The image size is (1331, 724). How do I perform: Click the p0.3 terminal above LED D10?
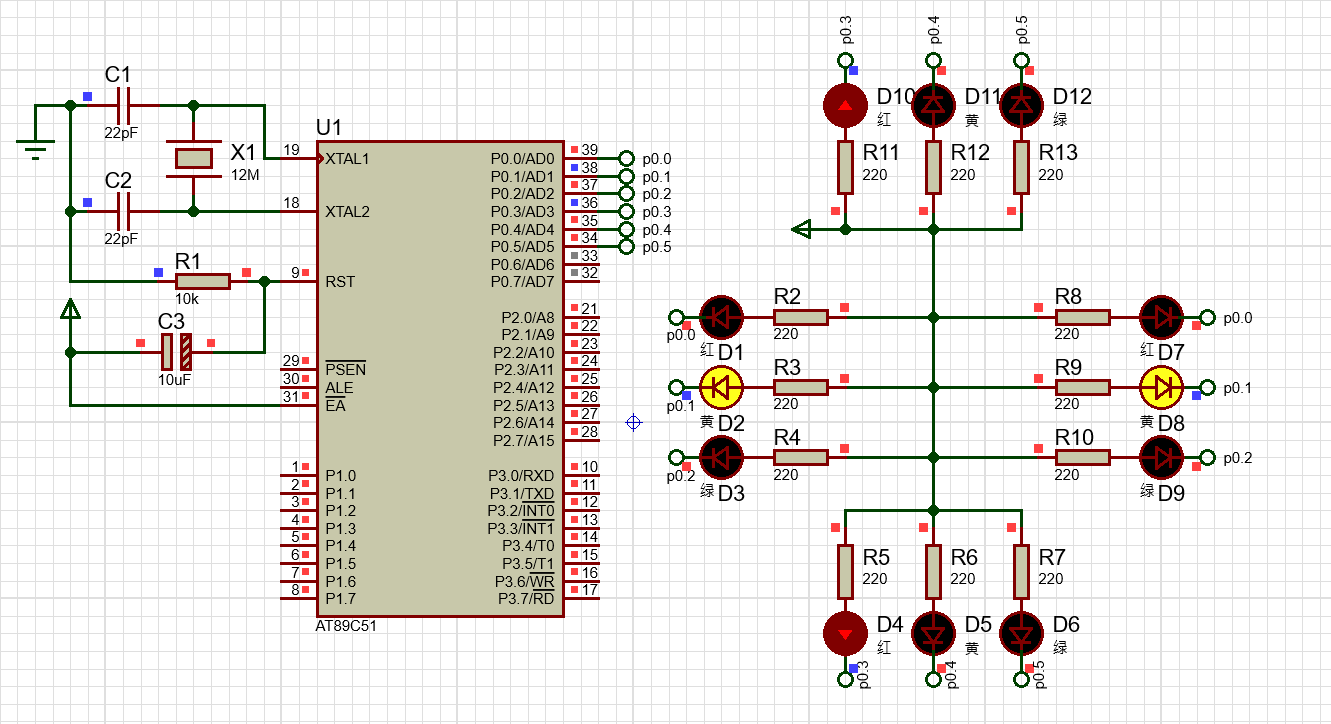[x=846, y=61]
